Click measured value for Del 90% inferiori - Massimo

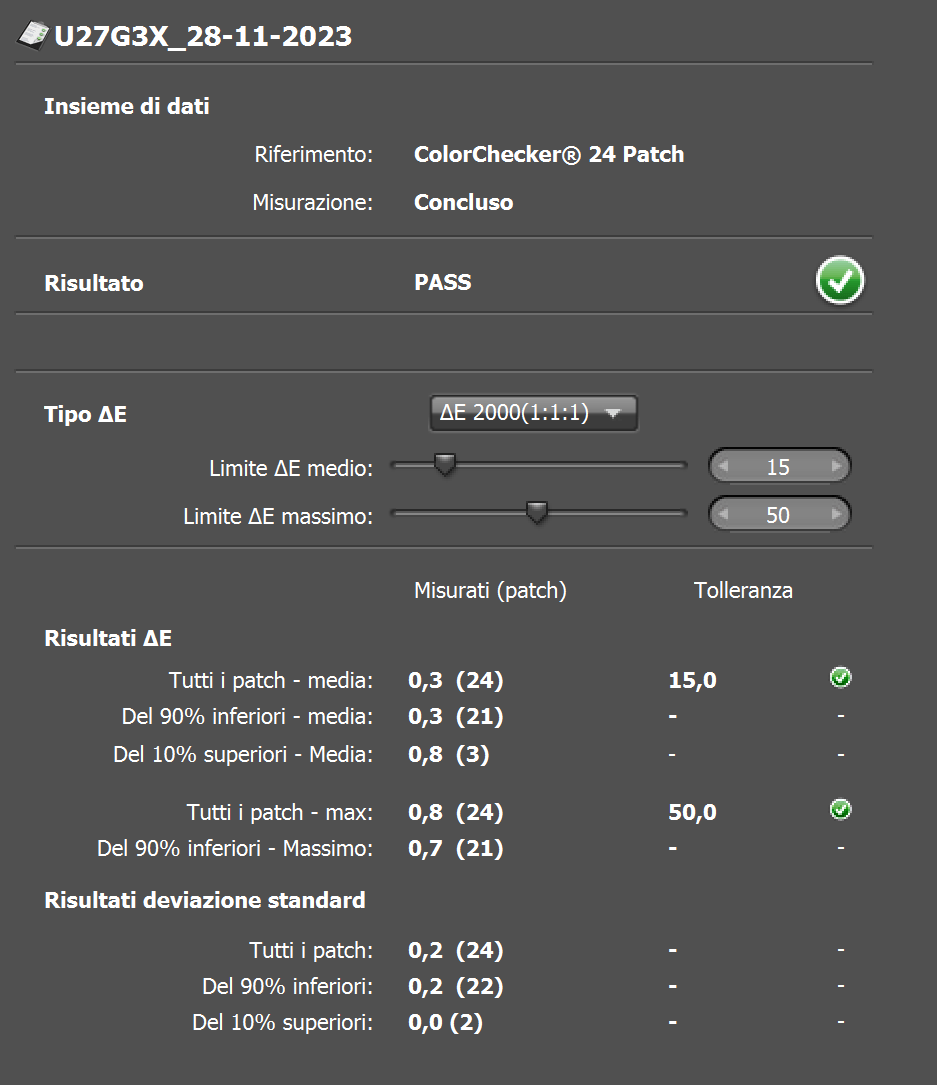(x=455, y=848)
